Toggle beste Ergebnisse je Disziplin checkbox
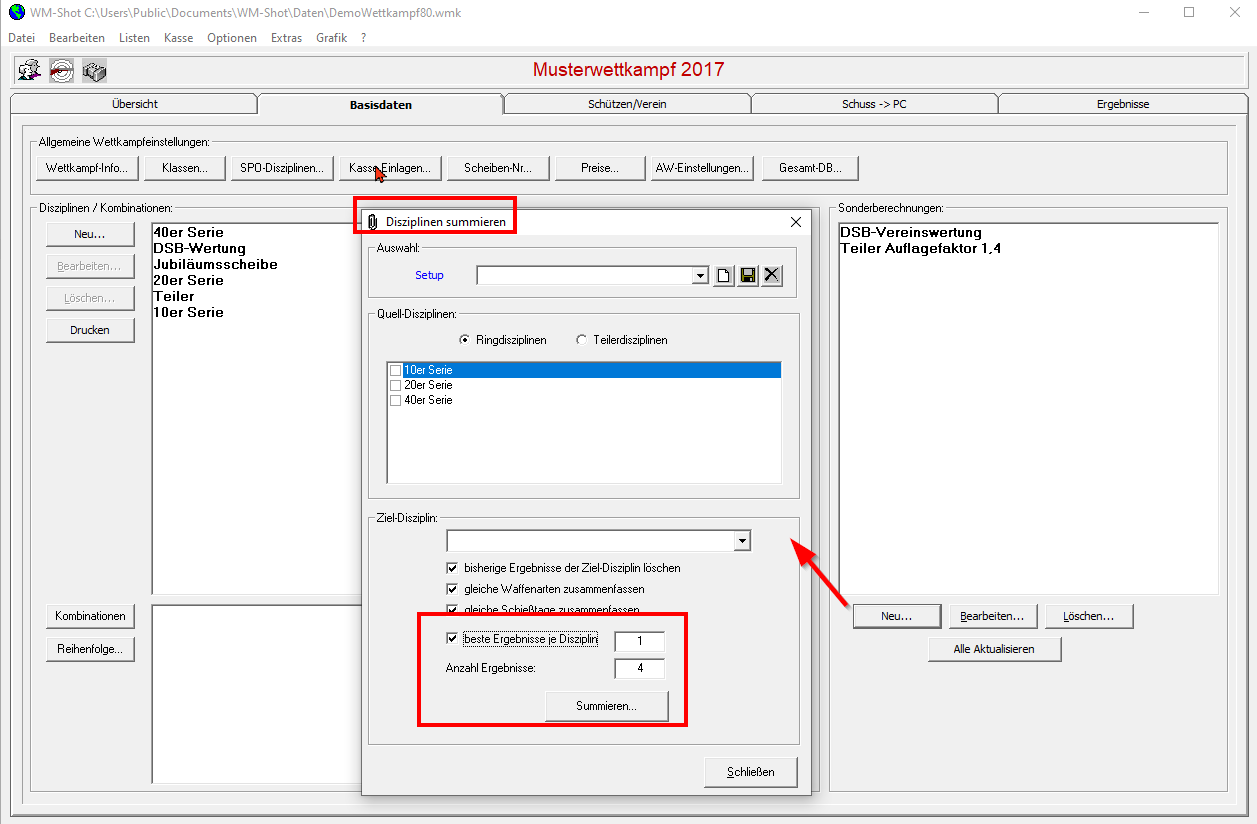 (452, 639)
